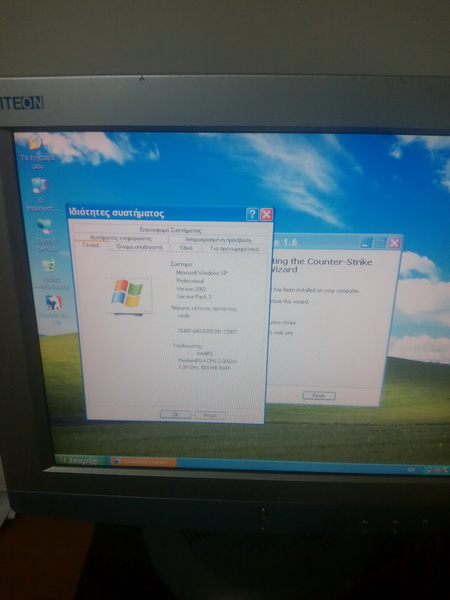Click OK in the System Properties dialog

point(175,414)
